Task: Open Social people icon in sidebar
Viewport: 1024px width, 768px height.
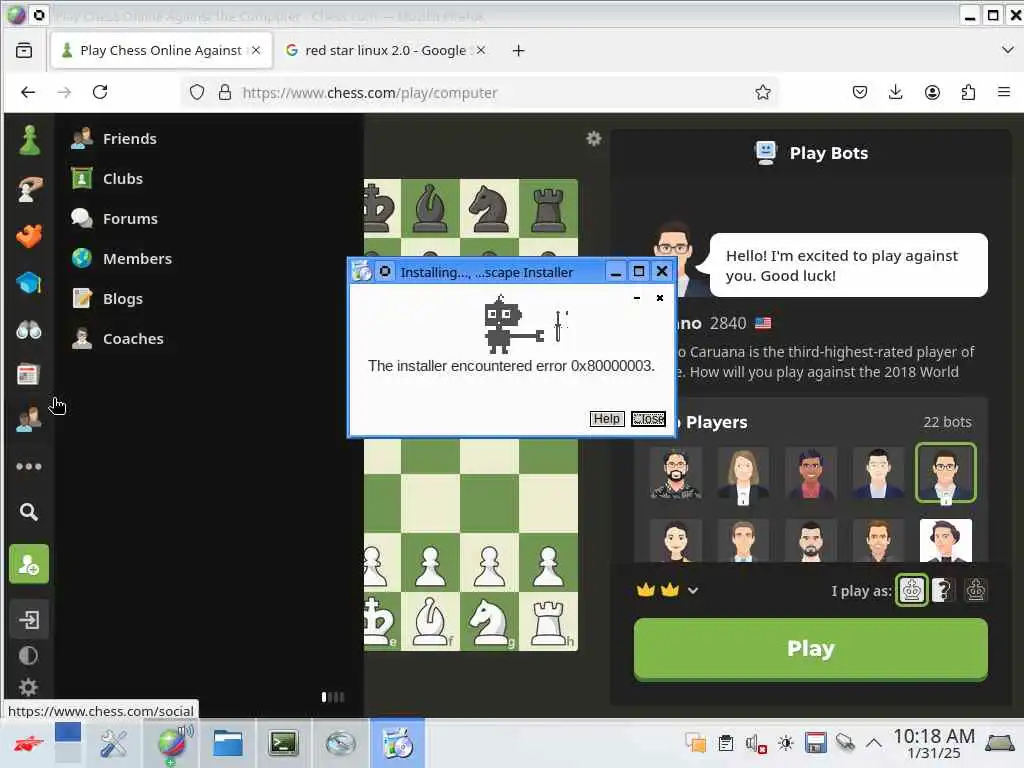Action: tap(29, 419)
